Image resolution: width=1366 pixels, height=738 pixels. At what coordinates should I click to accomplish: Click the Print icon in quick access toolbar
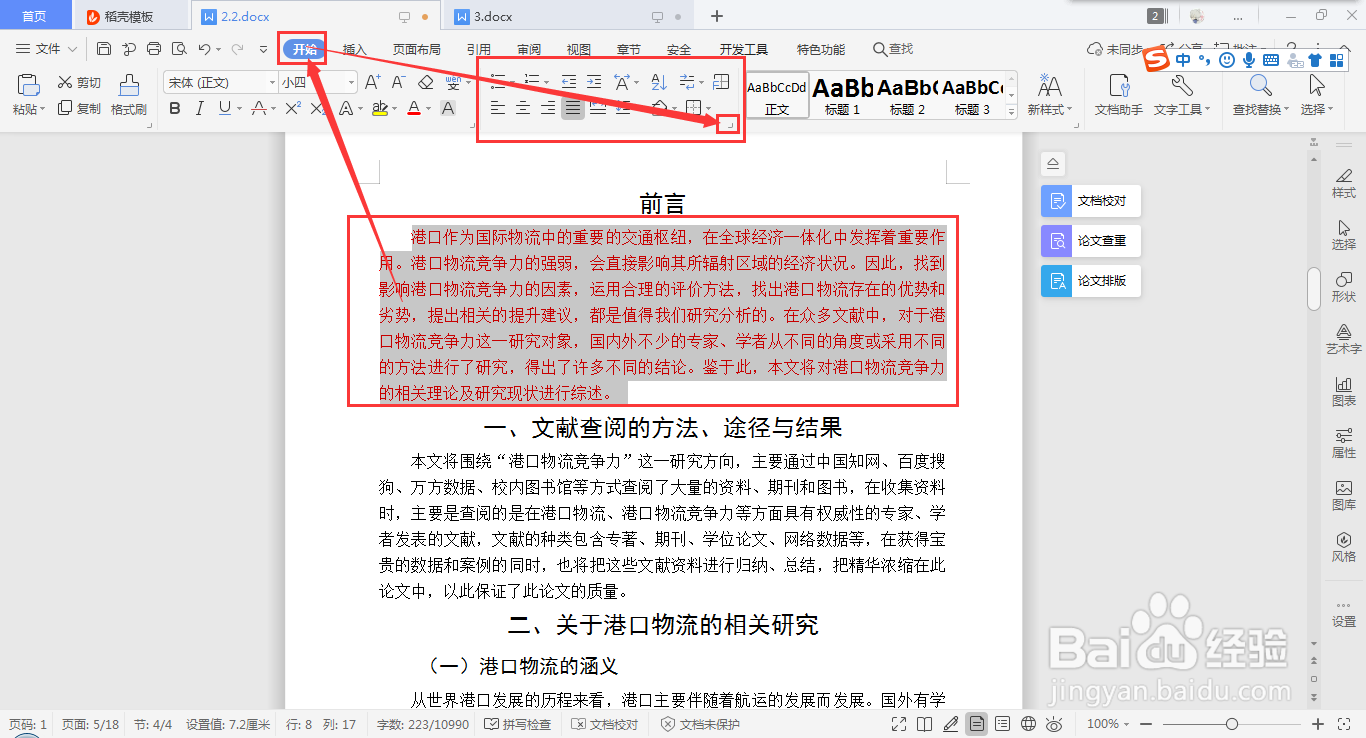click(x=154, y=48)
